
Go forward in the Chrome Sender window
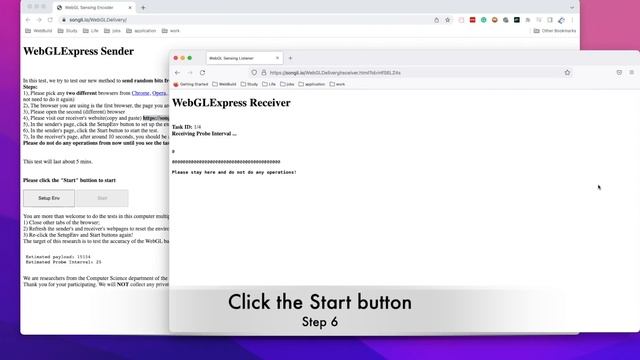coord(39,20)
